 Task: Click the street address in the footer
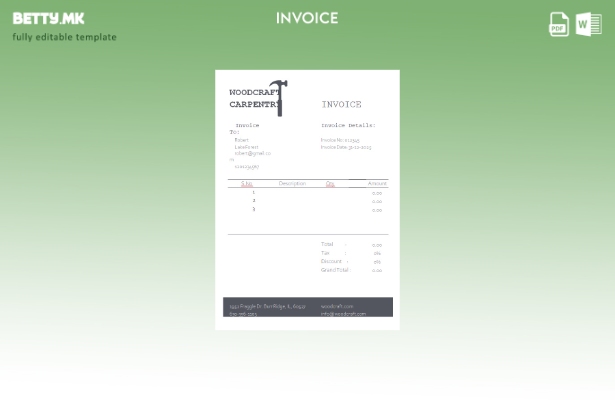click(x=267, y=306)
